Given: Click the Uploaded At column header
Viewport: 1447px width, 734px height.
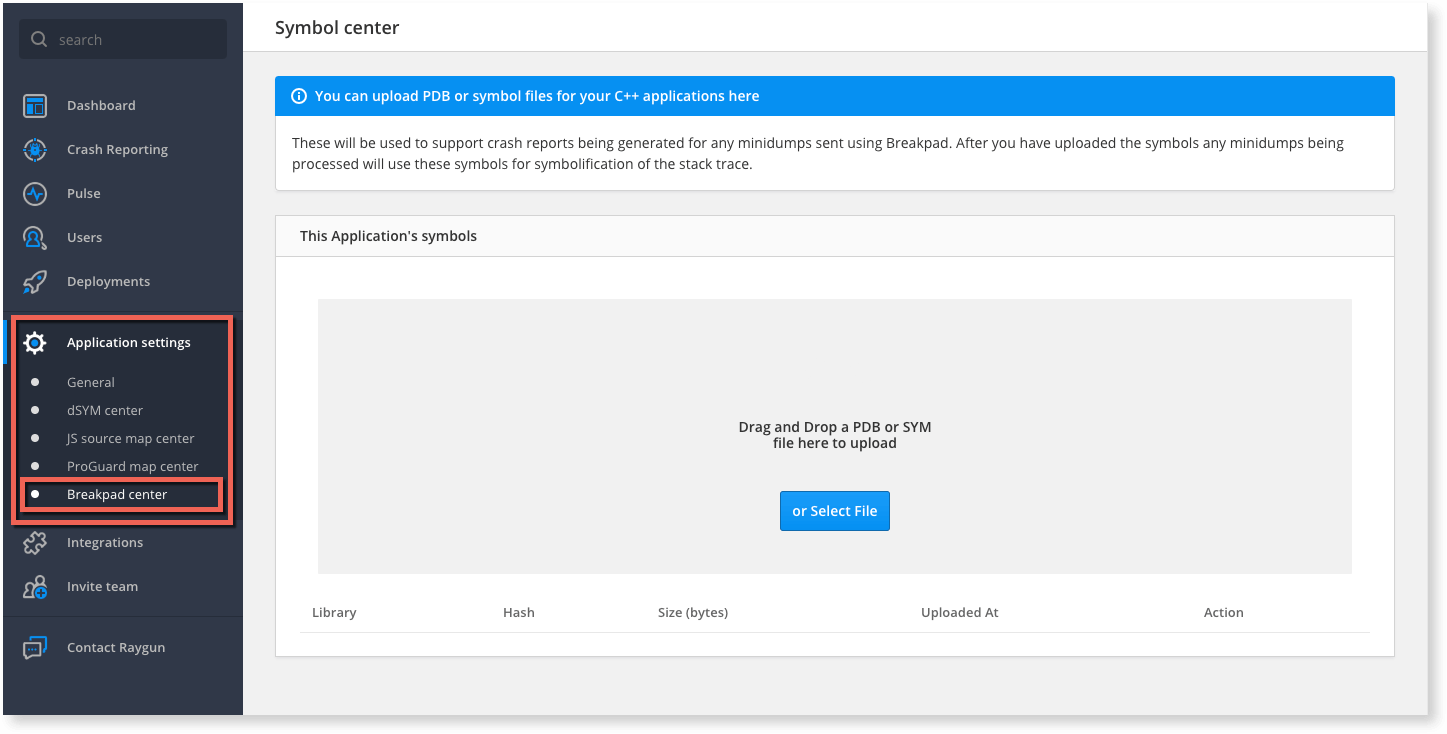Looking at the screenshot, I should click(x=959, y=612).
